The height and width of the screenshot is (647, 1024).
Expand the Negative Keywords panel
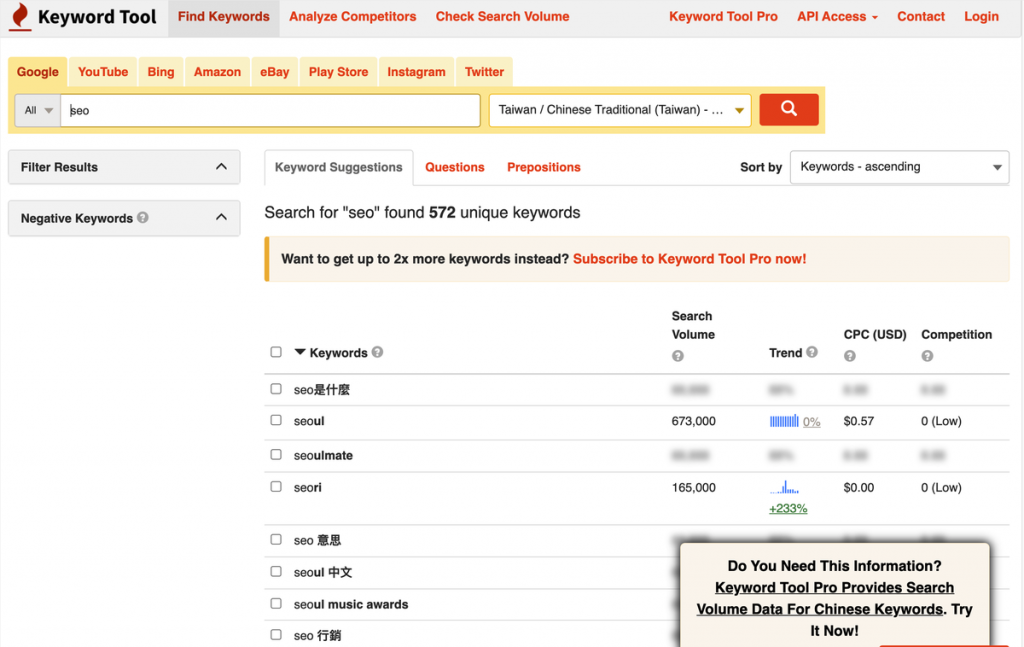click(x=124, y=218)
